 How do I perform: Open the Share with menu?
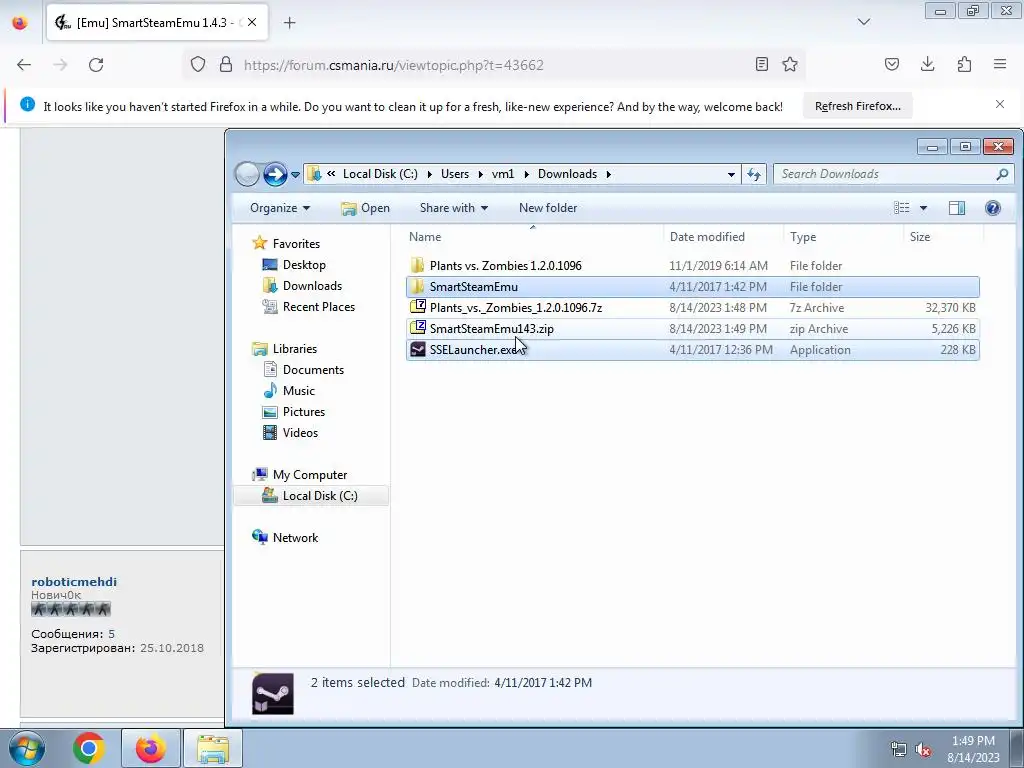453,208
